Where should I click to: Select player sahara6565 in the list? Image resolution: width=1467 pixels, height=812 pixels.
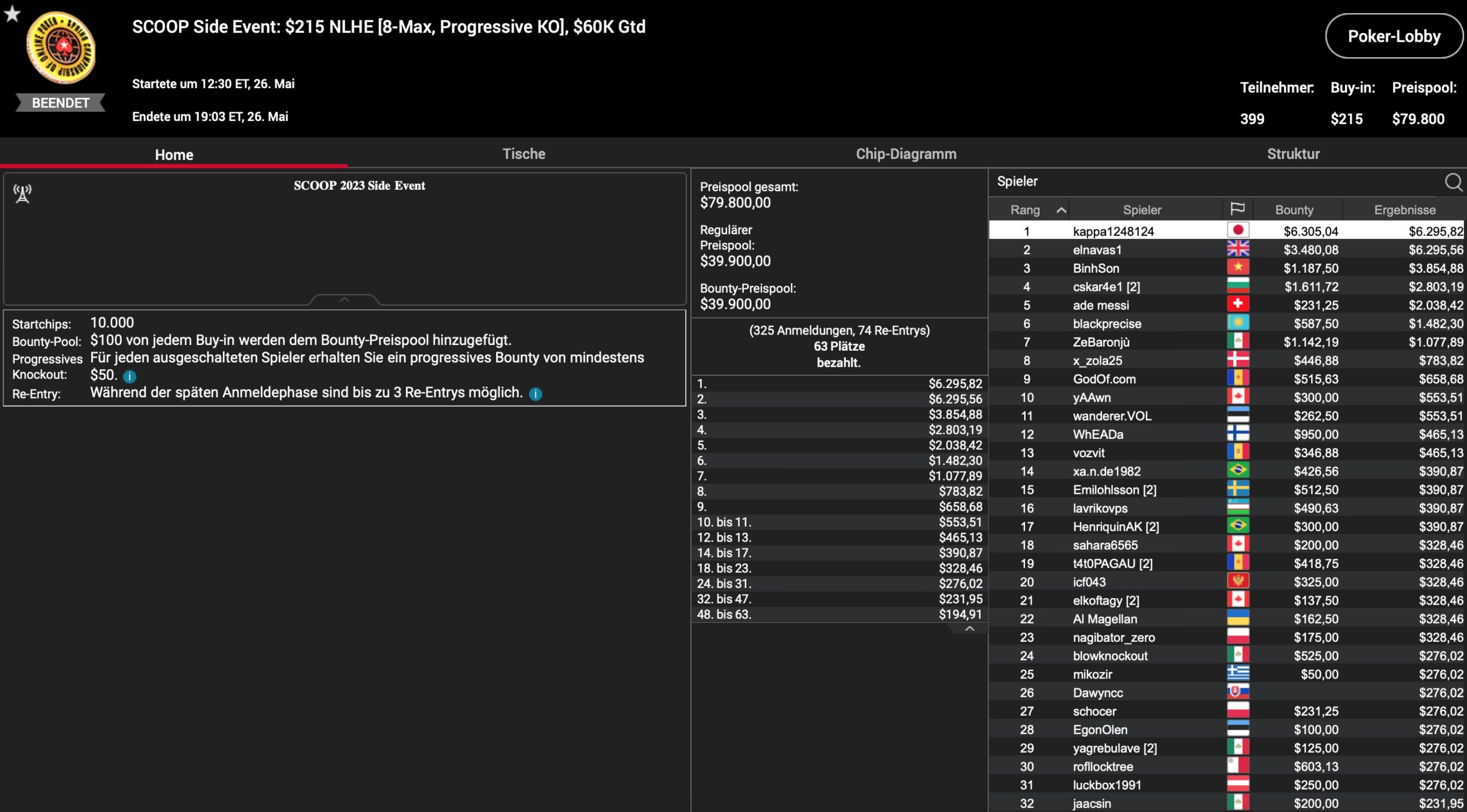(x=1226, y=544)
